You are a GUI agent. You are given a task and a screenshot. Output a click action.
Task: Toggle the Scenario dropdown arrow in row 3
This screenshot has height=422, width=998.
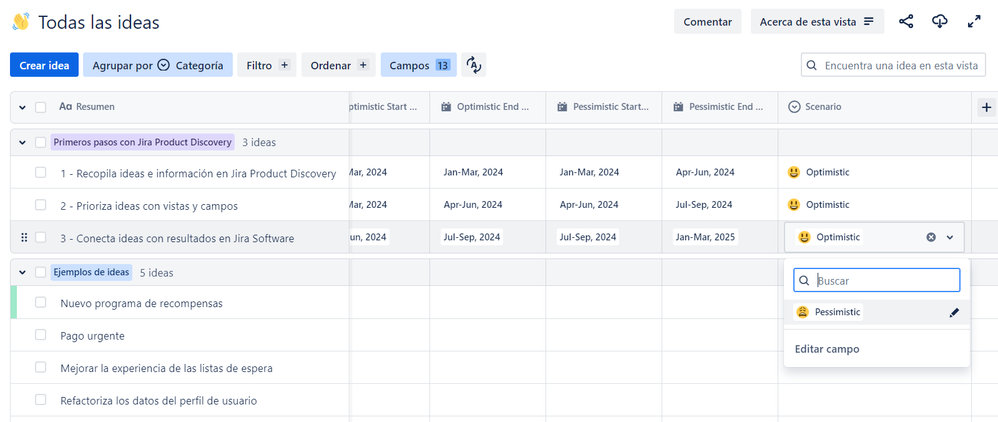point(950,237)
